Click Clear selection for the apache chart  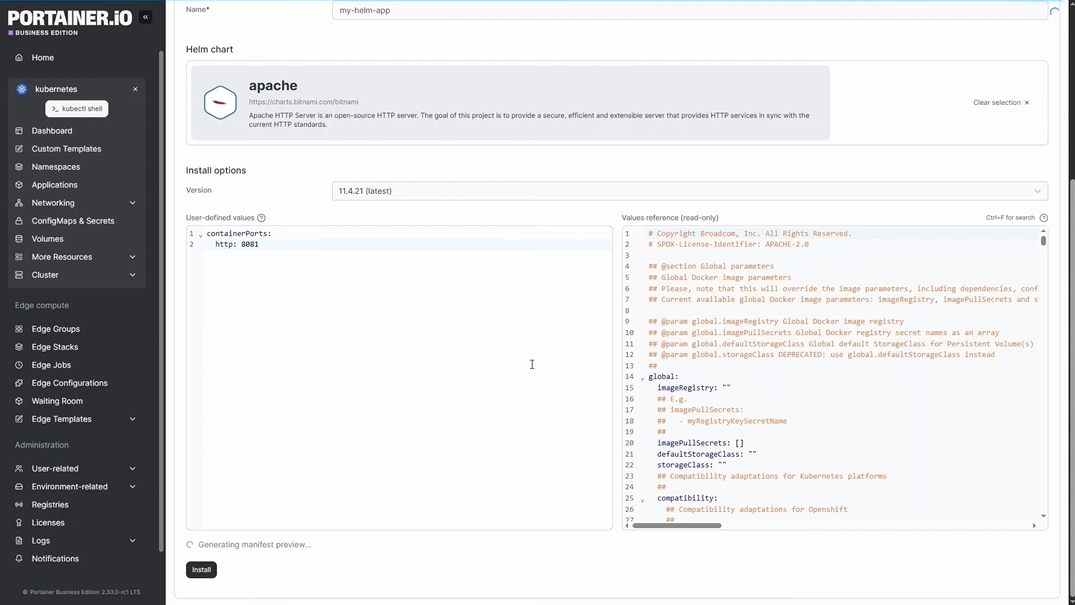1000,103
